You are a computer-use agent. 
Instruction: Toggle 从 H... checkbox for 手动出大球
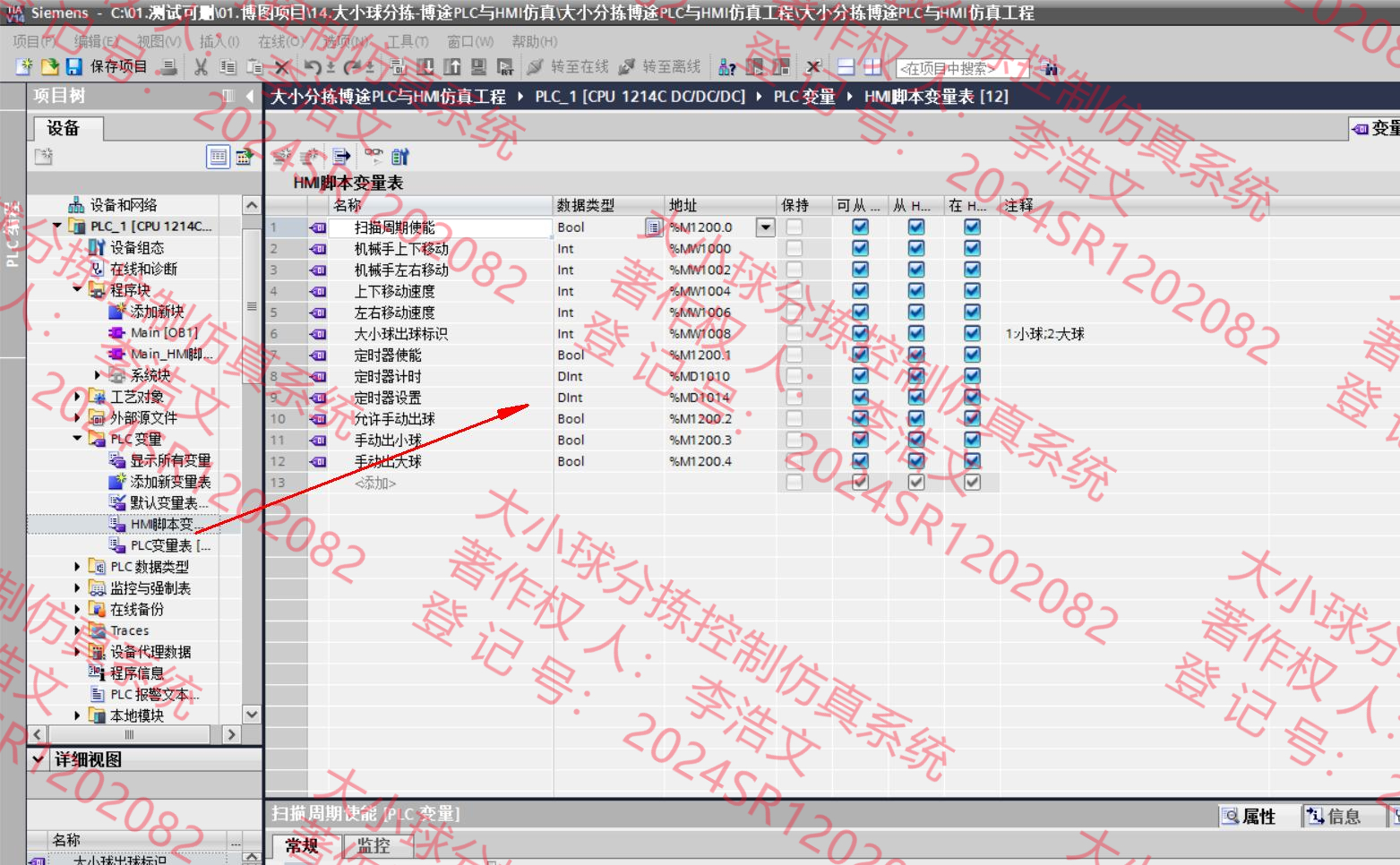[x=916, y=461]
